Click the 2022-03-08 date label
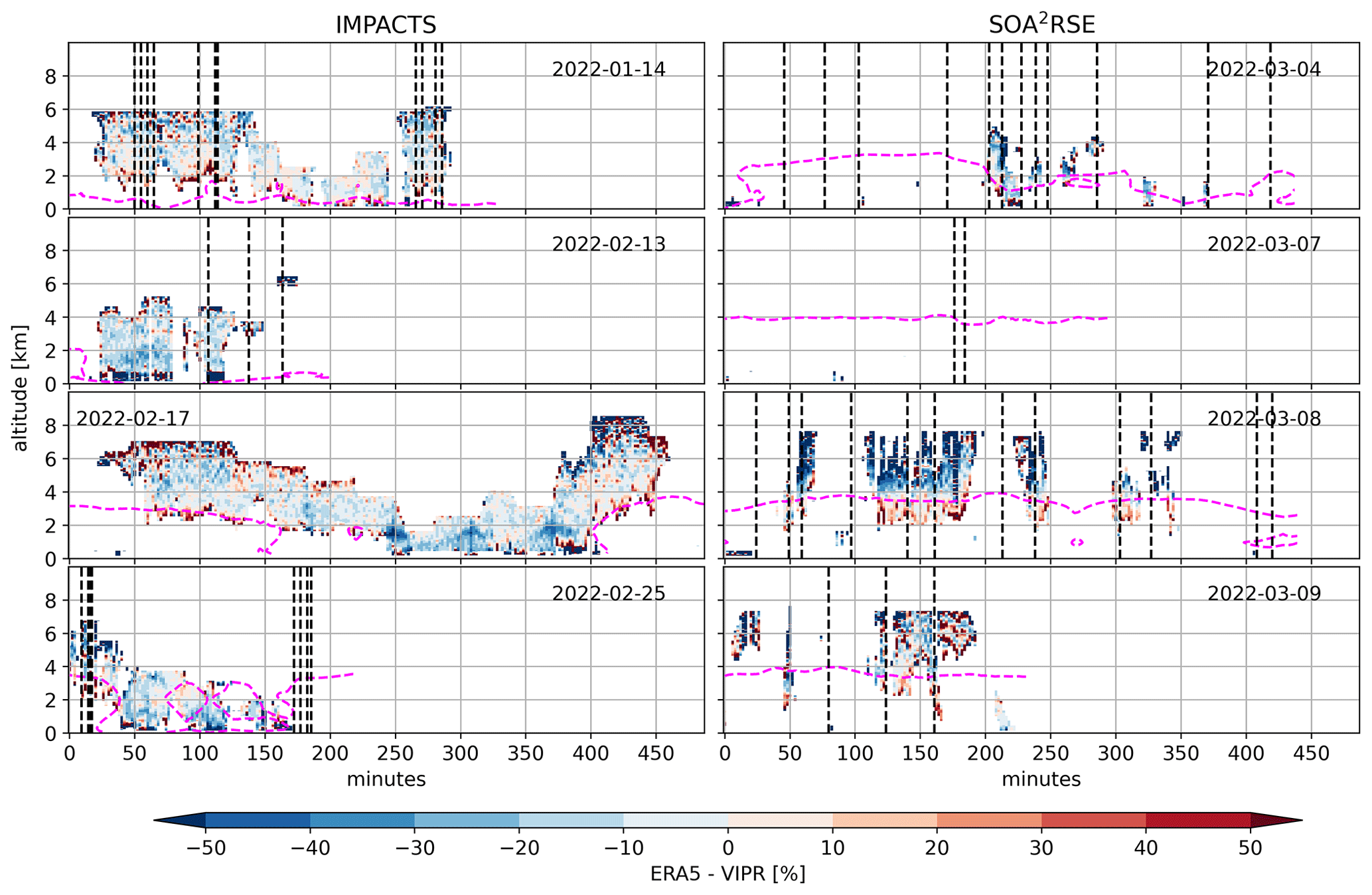The image size is (1372, 895). (x=1263, y=419)
